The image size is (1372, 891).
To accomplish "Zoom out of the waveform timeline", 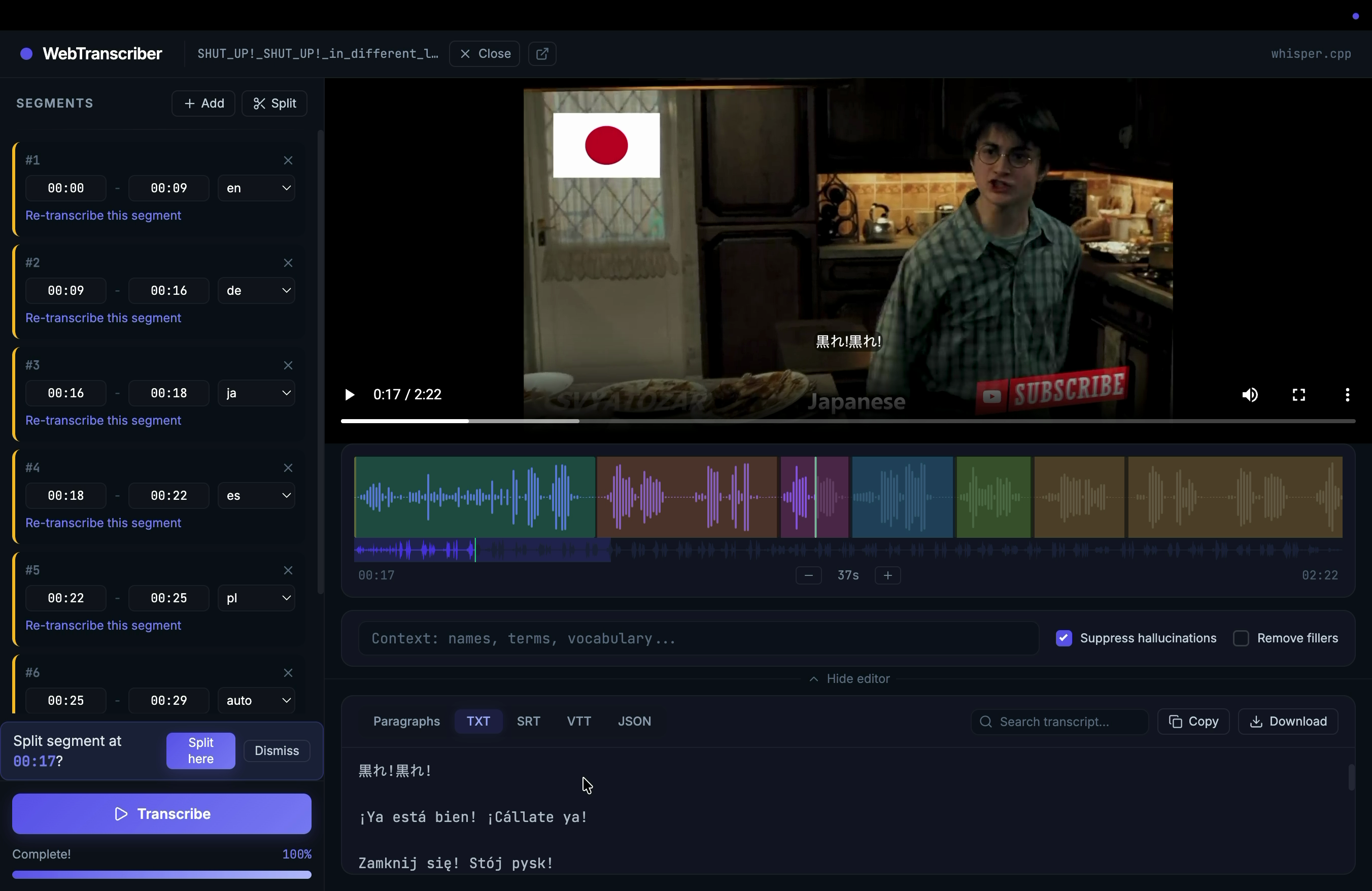I will (808, 574).
